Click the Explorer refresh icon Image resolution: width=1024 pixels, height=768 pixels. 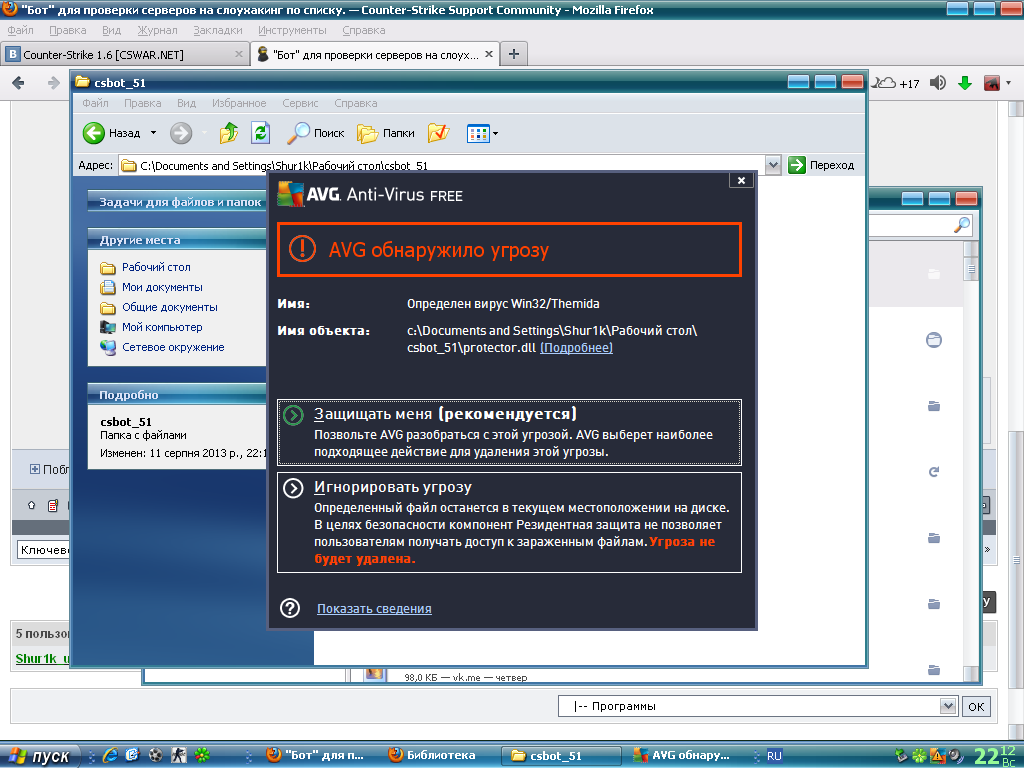coord(261,133)
